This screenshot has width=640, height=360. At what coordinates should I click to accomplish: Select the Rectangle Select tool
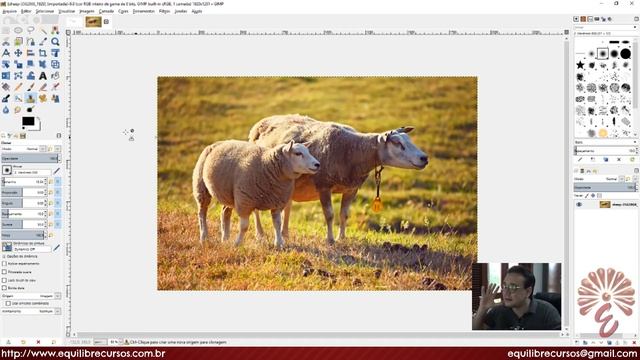point(6,30)
